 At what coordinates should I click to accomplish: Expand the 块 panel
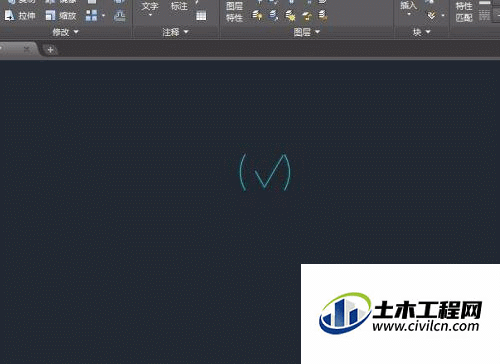coord(422,32)
